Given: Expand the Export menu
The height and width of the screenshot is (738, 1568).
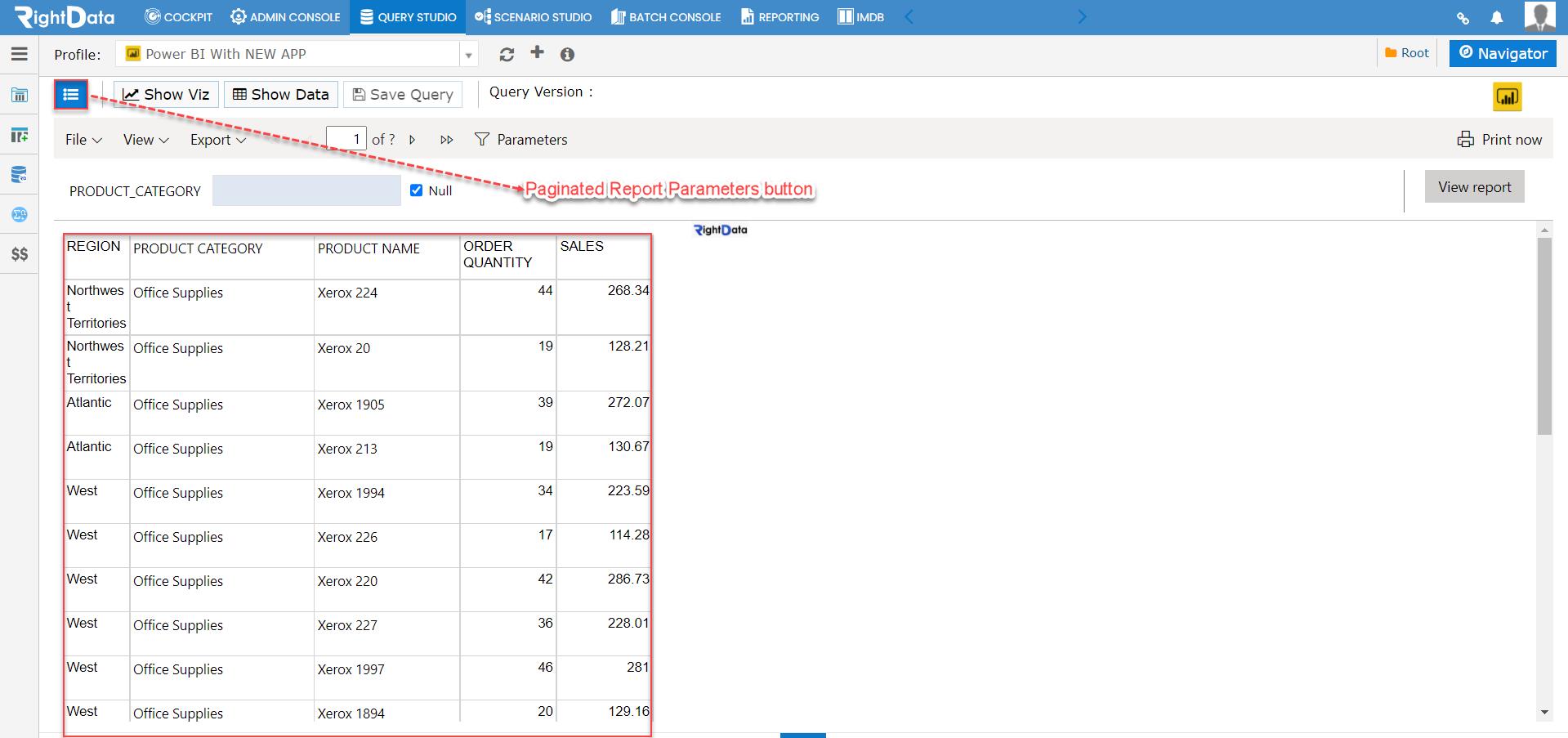Looking at the screenshot, I should pos(217,139).
